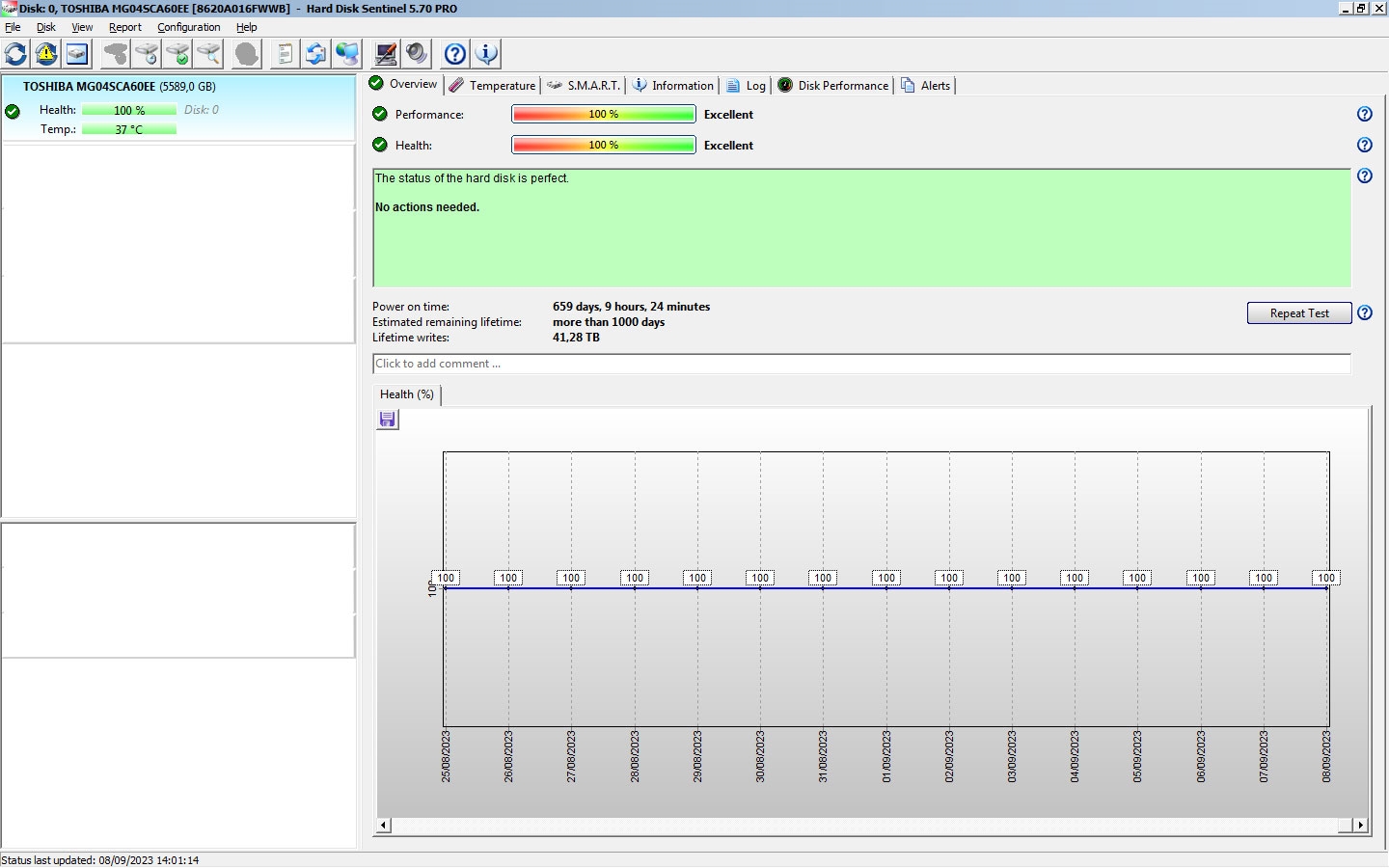This screenshot has width=1389, height=868.
Task: Open the report document toolbar icon
Action: (x=285, y=54)
